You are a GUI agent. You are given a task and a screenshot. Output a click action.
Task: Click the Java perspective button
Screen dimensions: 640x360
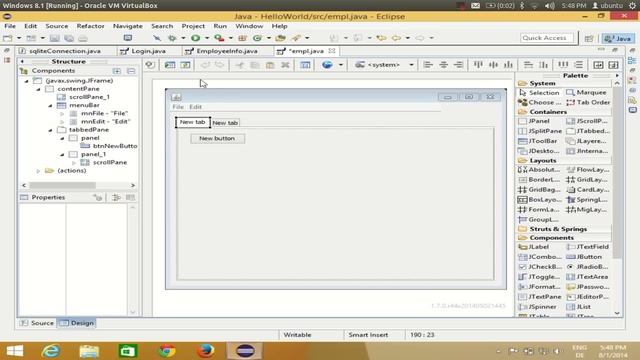618,38
